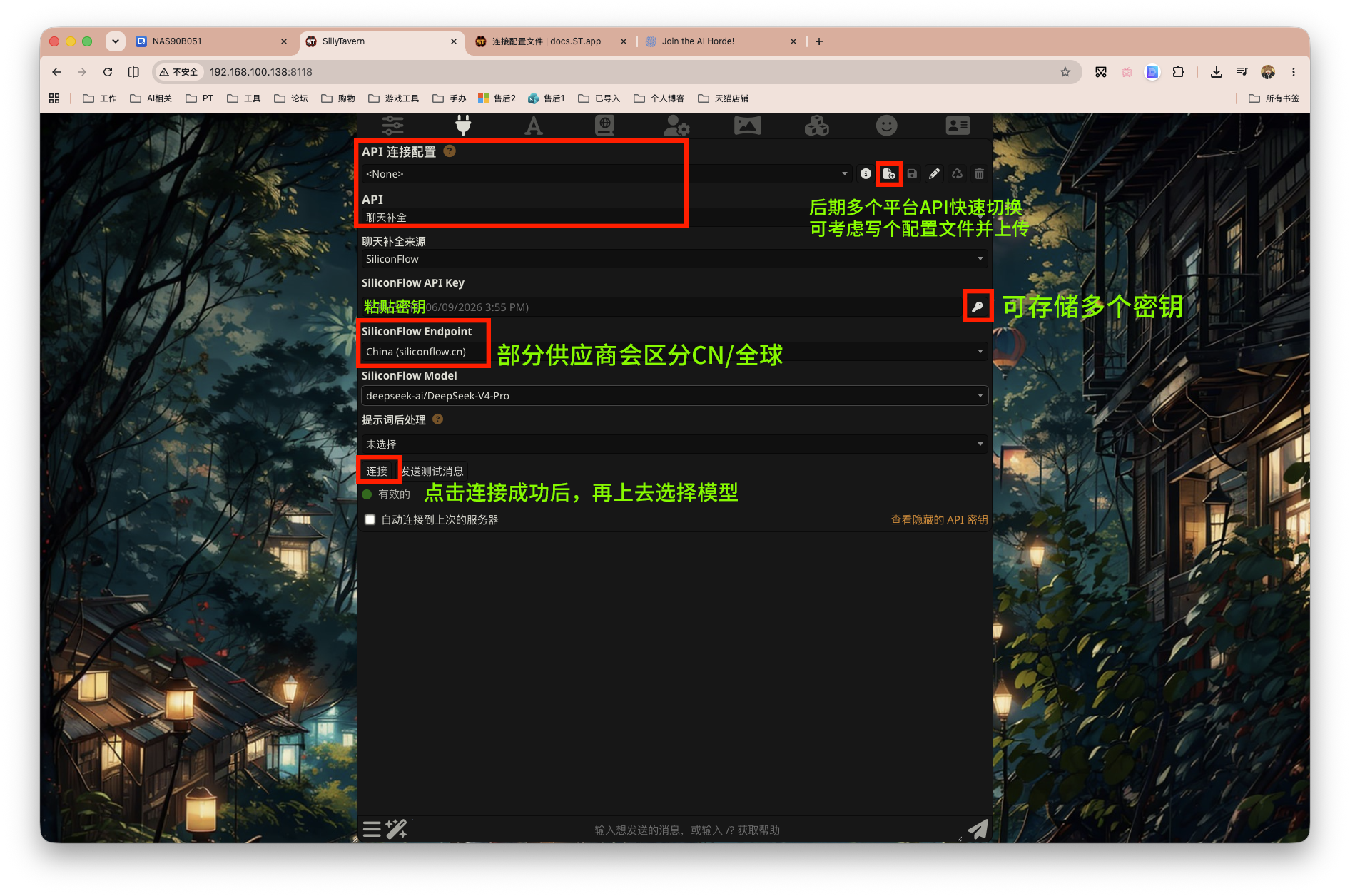Open the AI相关 bookmarks folder
The height and width of the screenshot is (896, 1350).
tap(151, 98)
